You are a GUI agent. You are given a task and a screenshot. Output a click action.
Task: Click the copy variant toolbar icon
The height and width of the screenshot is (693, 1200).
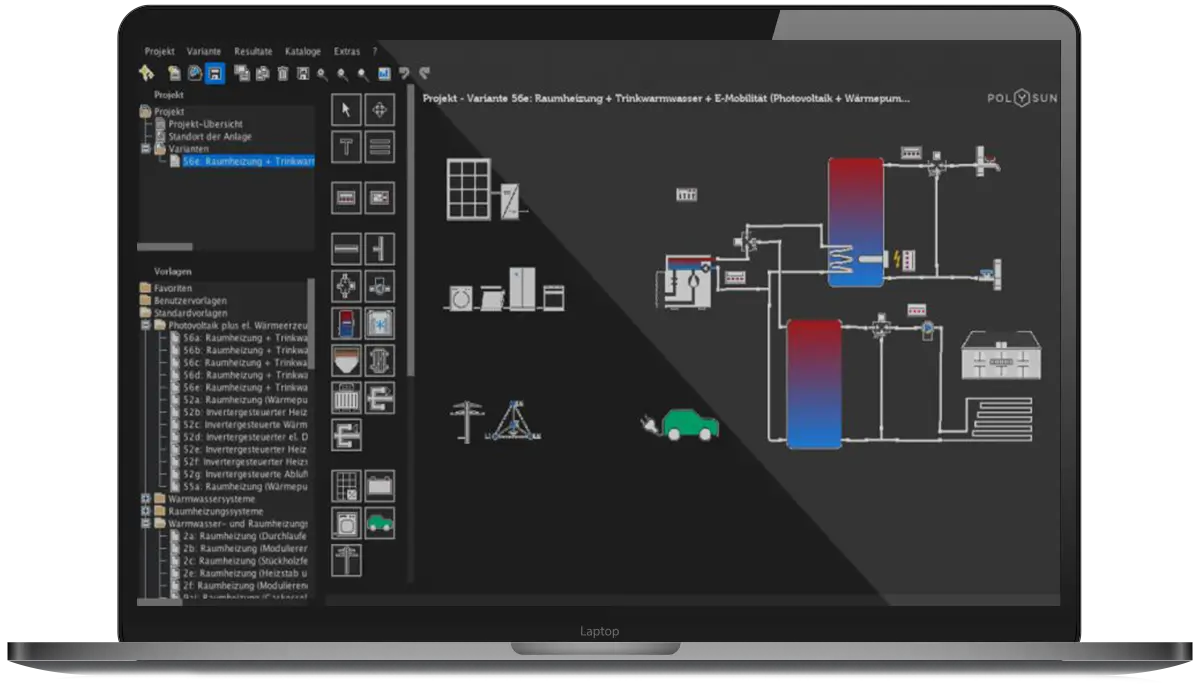coord(243,73)
